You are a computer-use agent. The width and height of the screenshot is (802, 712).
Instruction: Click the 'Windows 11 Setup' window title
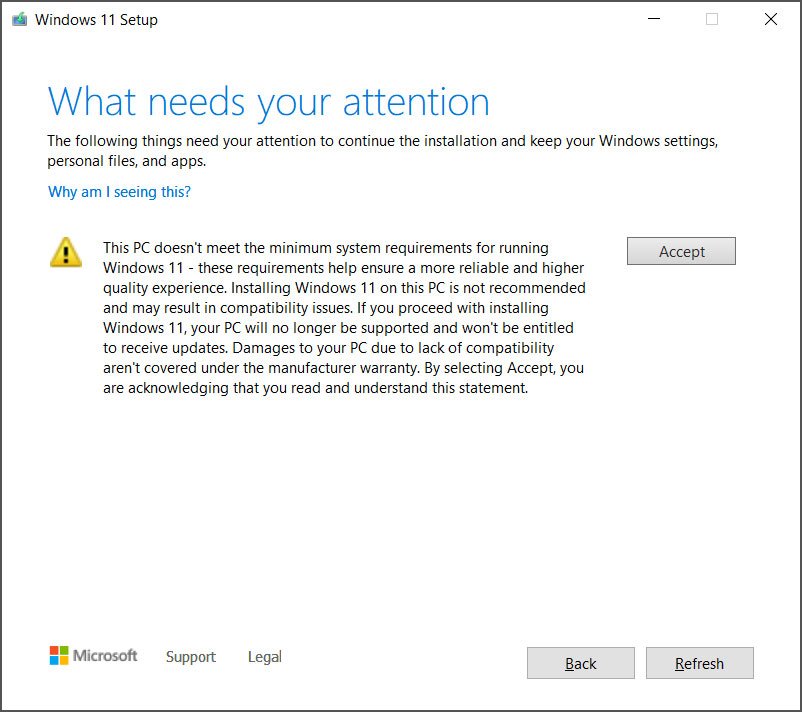(x=96, y=20)
